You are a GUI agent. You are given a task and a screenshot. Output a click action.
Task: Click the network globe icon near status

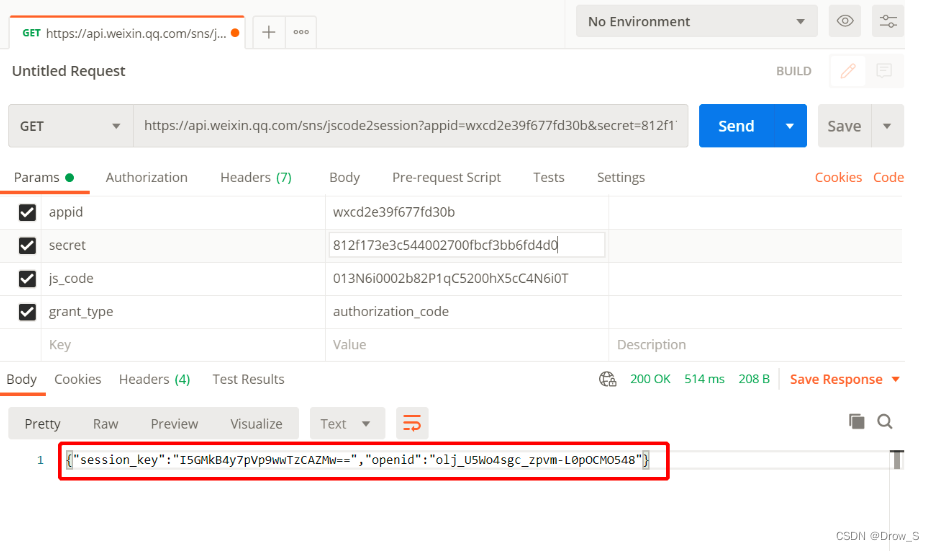click(x=608, y=379)
